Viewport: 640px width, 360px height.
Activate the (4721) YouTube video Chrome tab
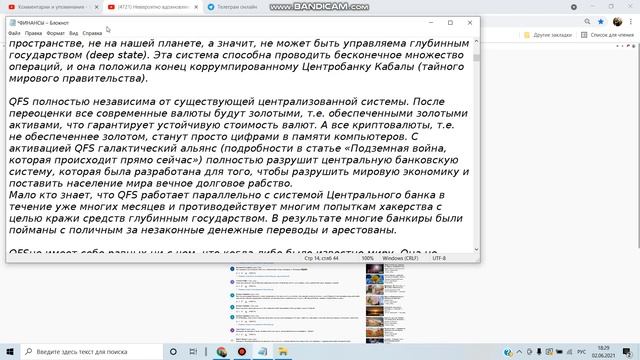pos(153,7)
